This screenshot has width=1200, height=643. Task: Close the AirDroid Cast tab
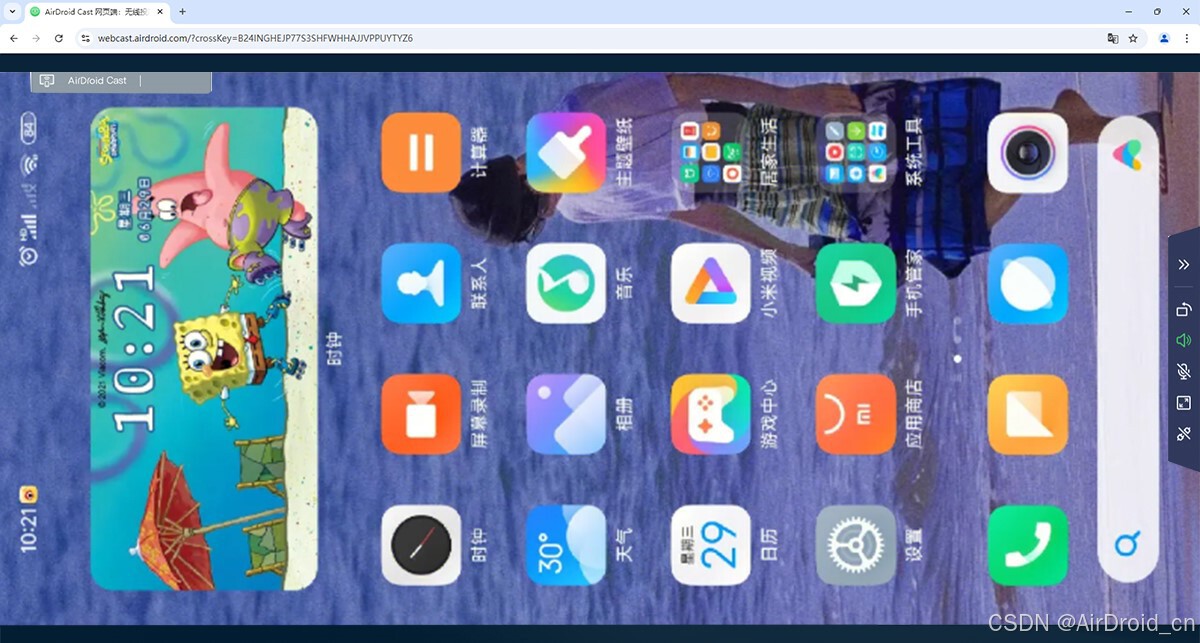pyautogui.click(x=160, y=11)
